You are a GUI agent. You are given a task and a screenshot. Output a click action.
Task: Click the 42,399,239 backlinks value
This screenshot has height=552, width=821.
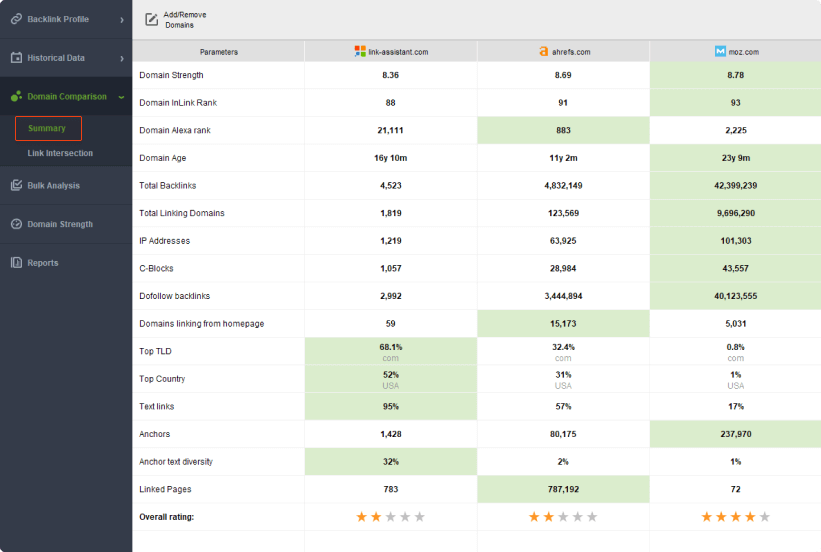tap(736, 185)
